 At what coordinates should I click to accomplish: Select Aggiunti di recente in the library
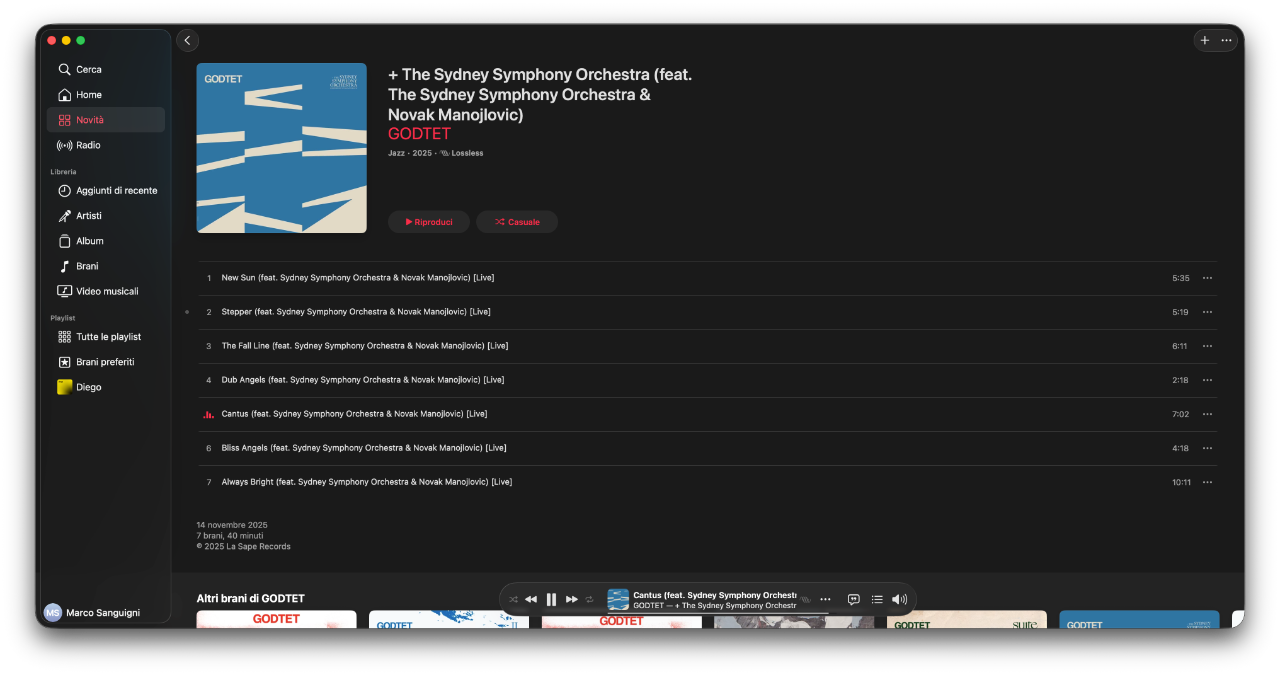pyautogui.click(x=116, y=190)
